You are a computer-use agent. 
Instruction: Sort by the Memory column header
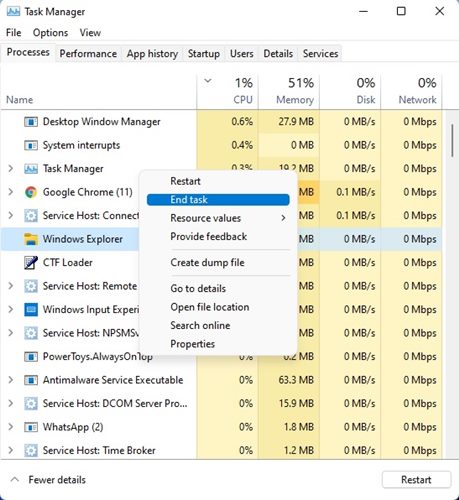(x=289, y=91)
